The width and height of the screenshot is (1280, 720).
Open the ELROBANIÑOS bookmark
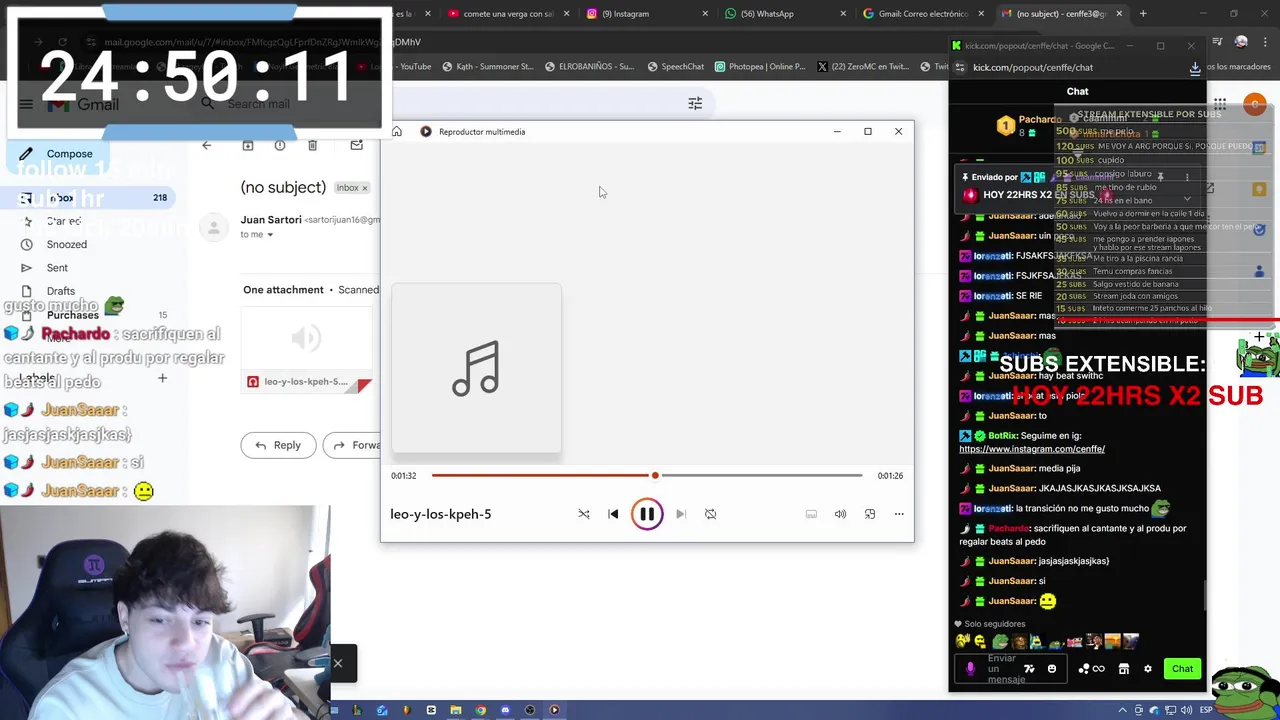click(x=590, y=67)
